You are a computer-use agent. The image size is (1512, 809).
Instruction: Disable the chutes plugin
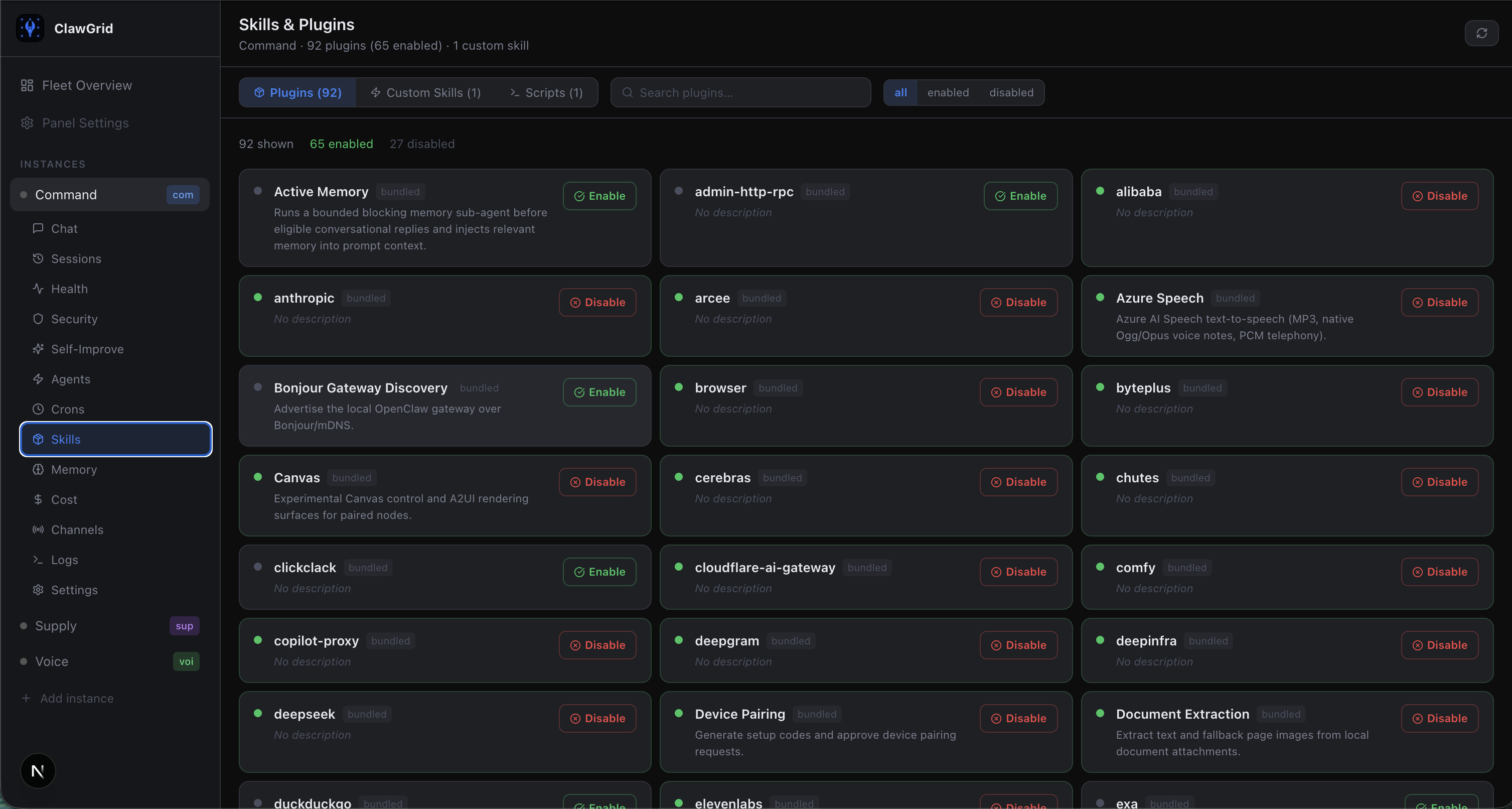[1439, 482]
